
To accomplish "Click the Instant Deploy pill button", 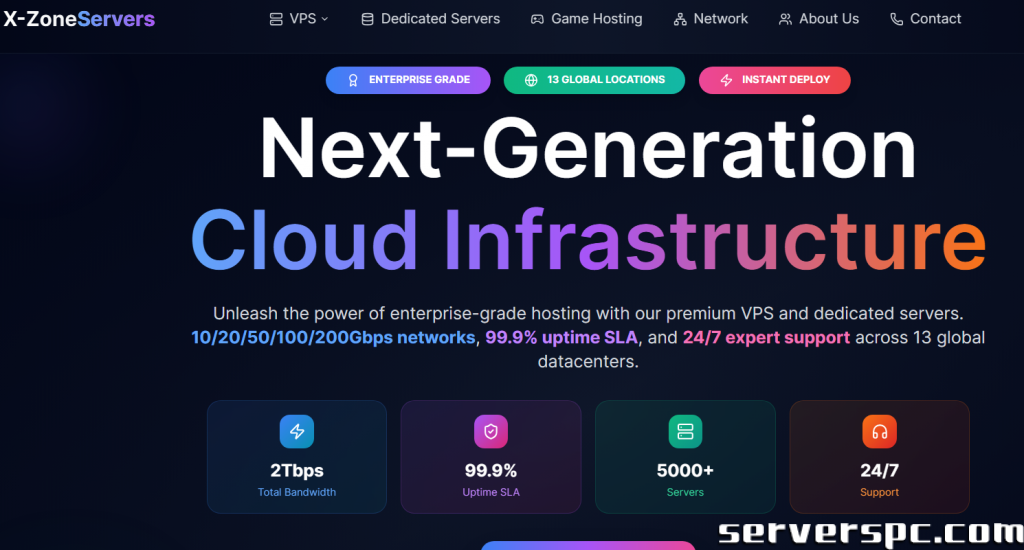I will coord(774,80).
